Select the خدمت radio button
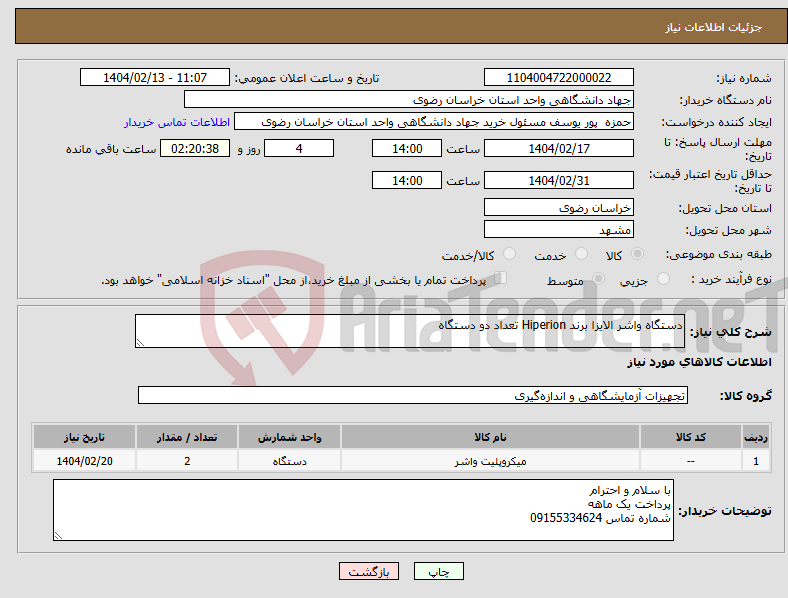This screenshot has width=788, height=598. point(581,254)
